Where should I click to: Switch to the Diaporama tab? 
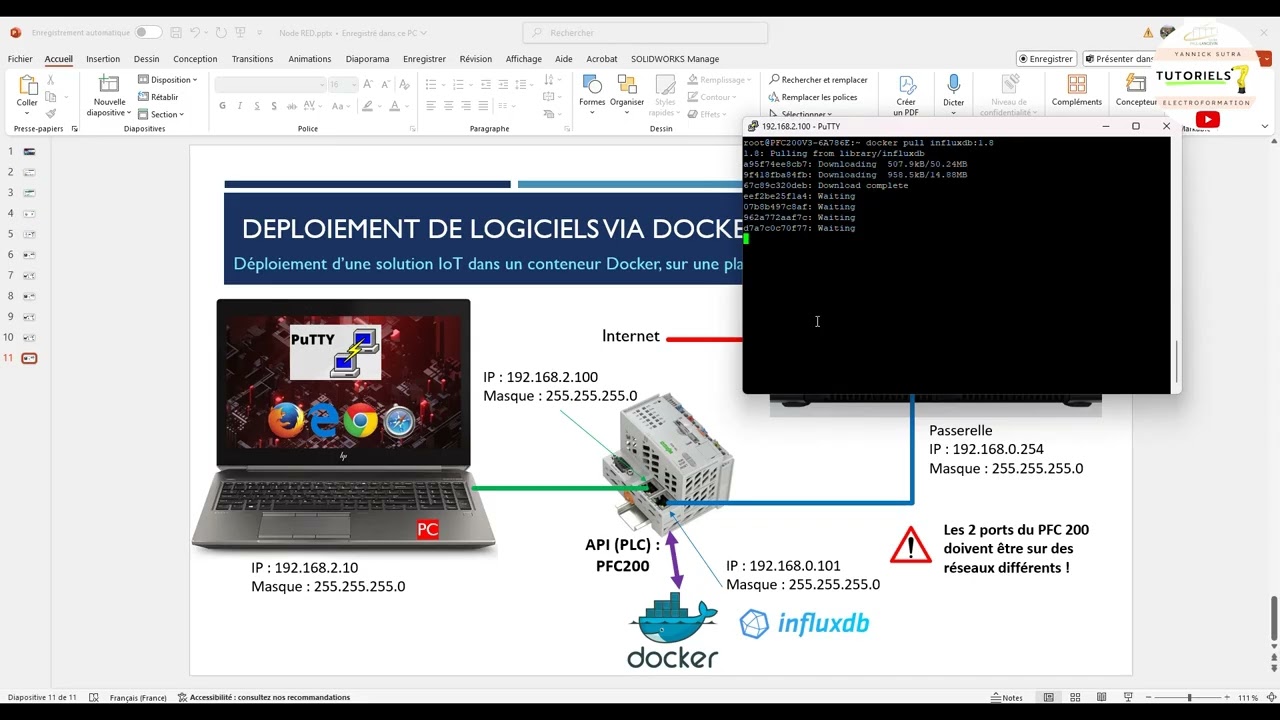tap(368, 59)
